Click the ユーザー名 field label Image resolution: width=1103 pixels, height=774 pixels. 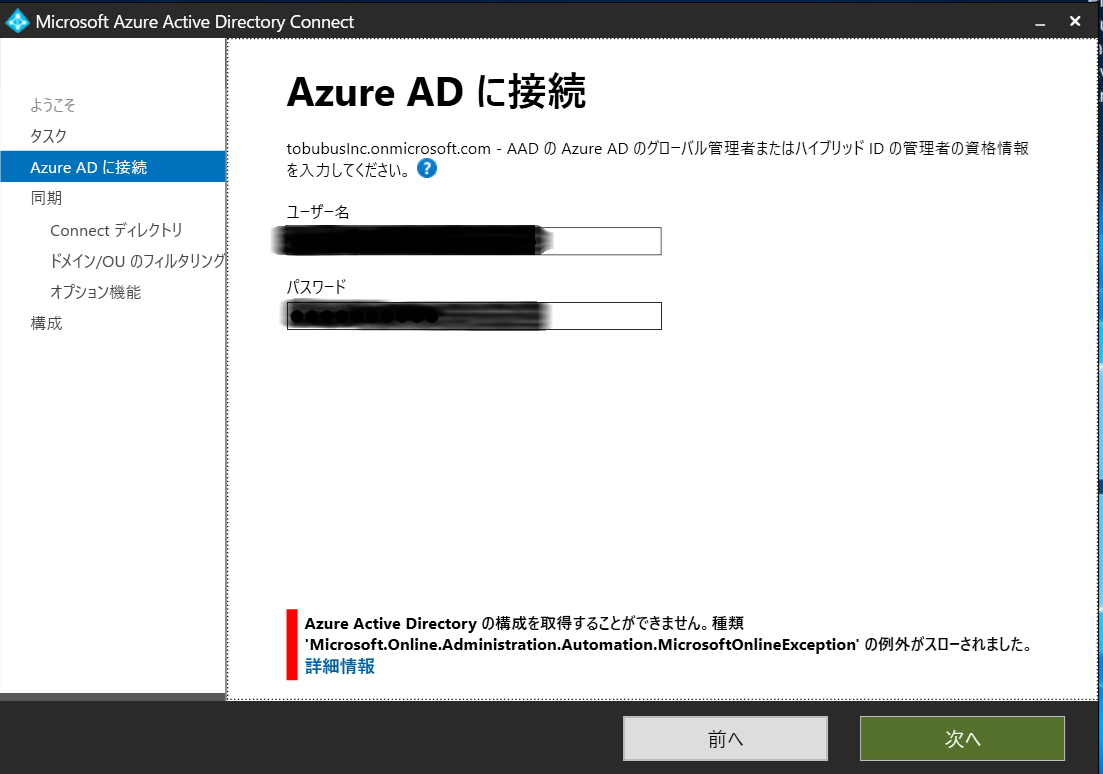[x=318, y=212]
